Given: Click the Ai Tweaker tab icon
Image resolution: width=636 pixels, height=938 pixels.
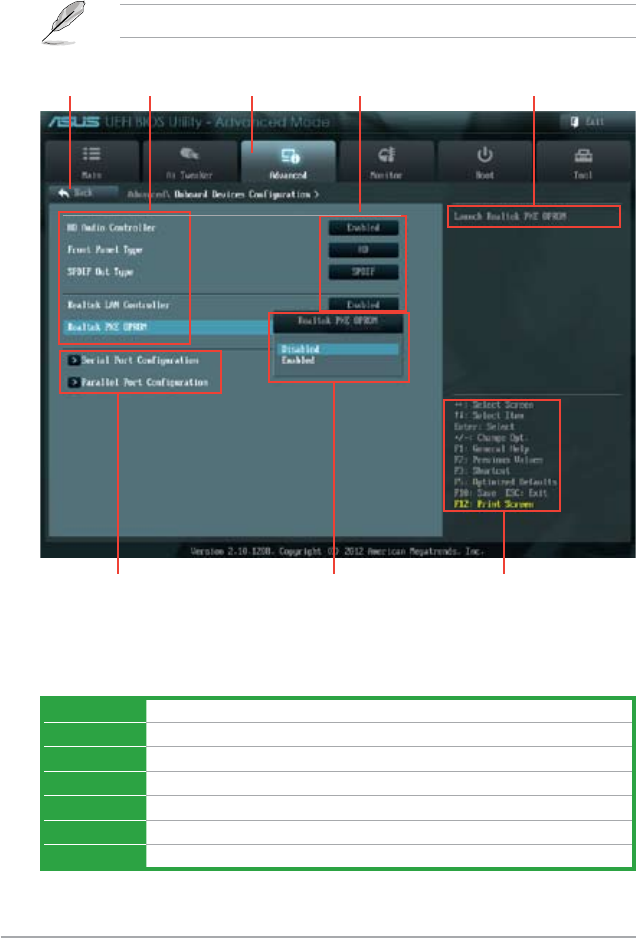Looking at the screenshot, I should (189, 154).
